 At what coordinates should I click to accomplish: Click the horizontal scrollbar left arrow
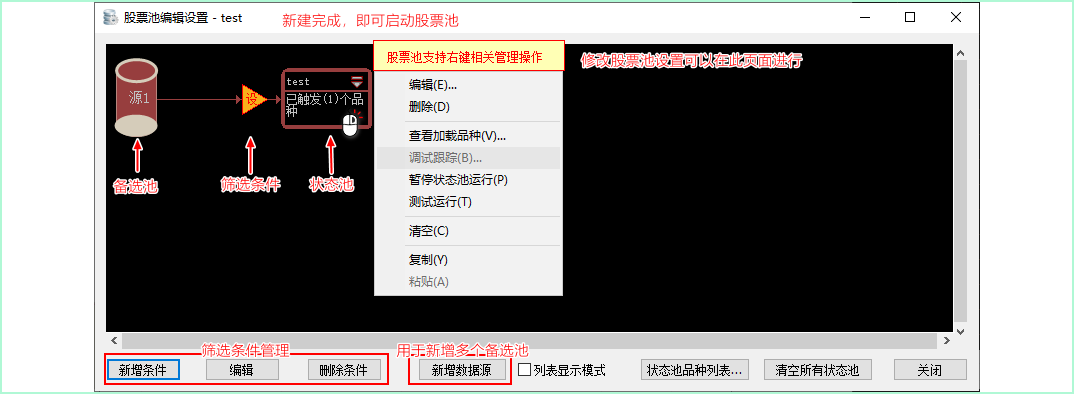[113, 341]
